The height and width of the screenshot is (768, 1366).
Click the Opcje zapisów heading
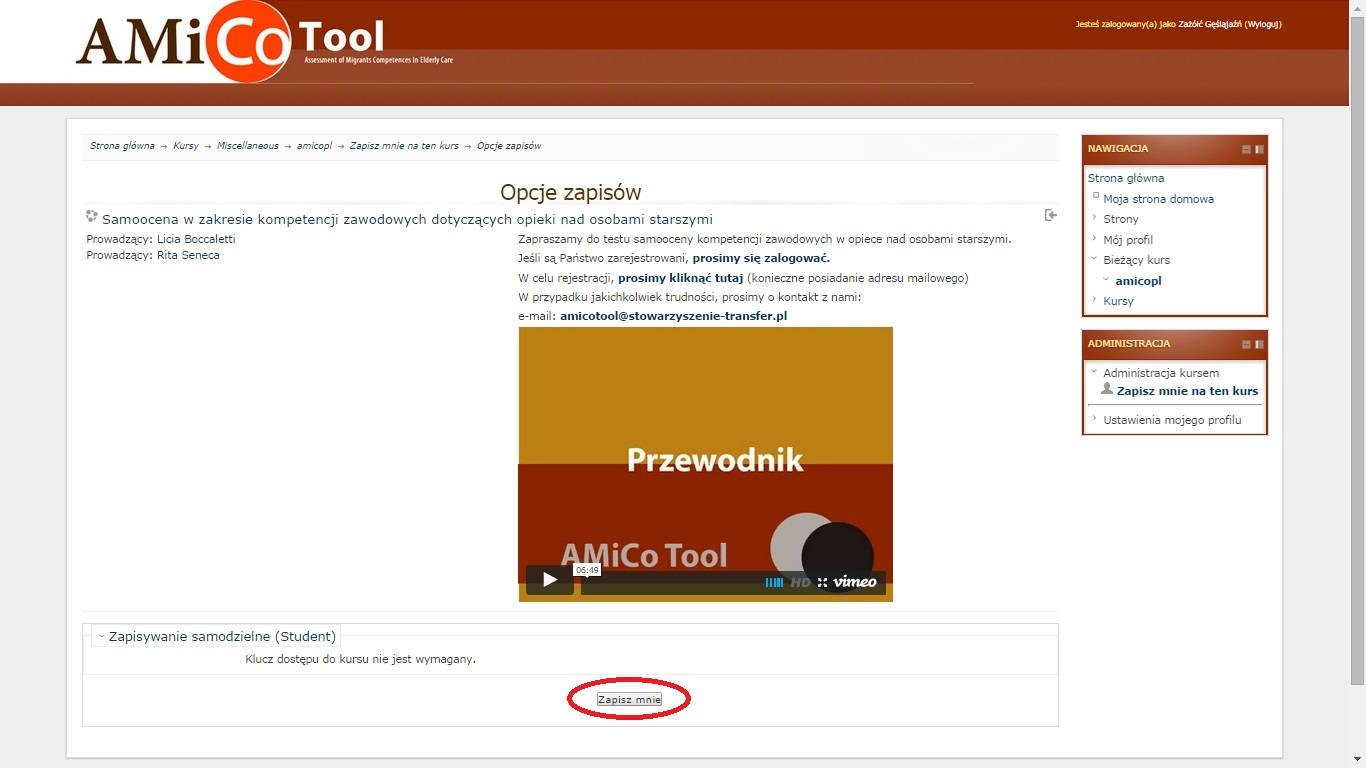(571, 192)
